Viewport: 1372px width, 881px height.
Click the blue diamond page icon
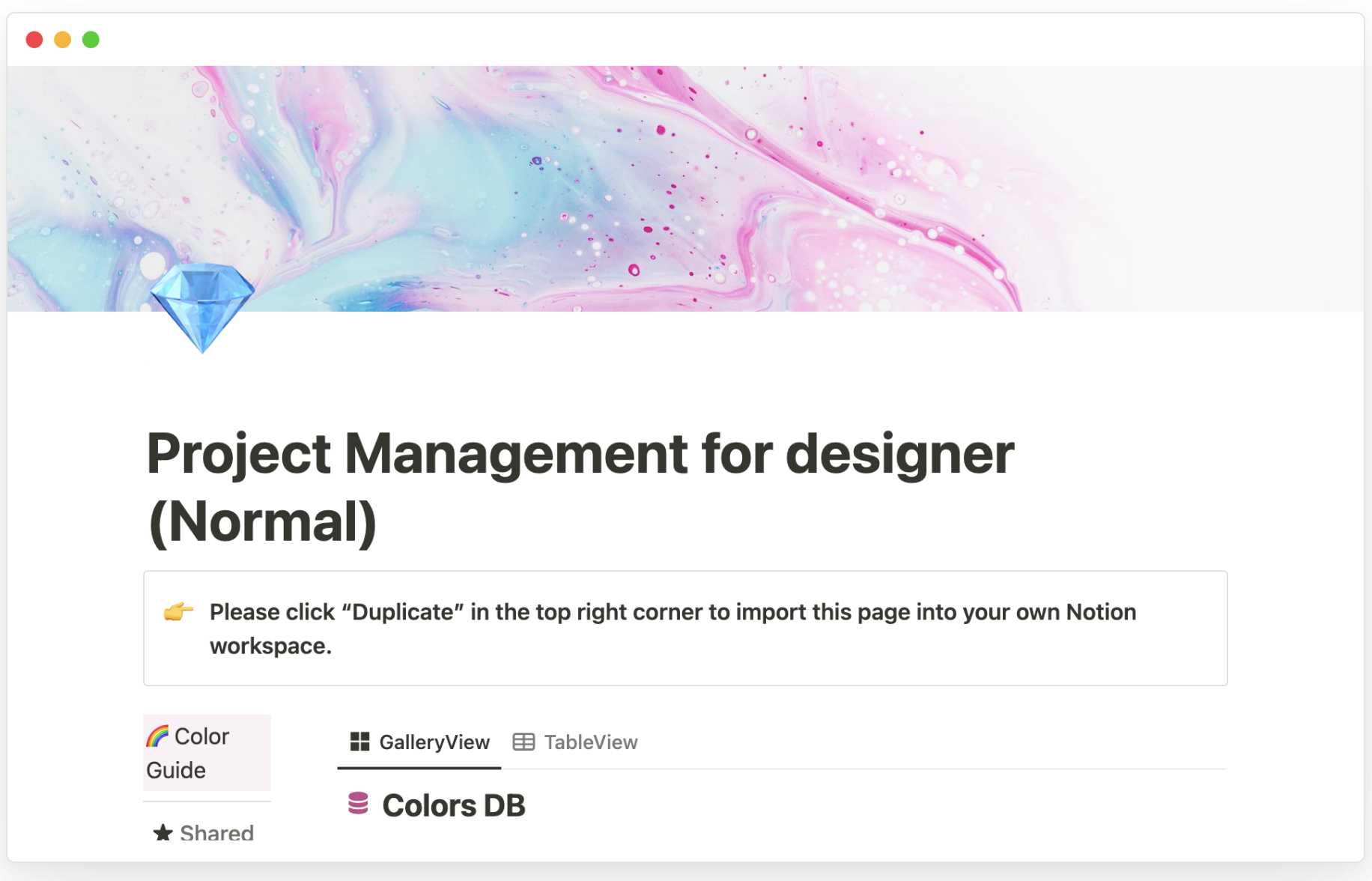pos(201,307)
